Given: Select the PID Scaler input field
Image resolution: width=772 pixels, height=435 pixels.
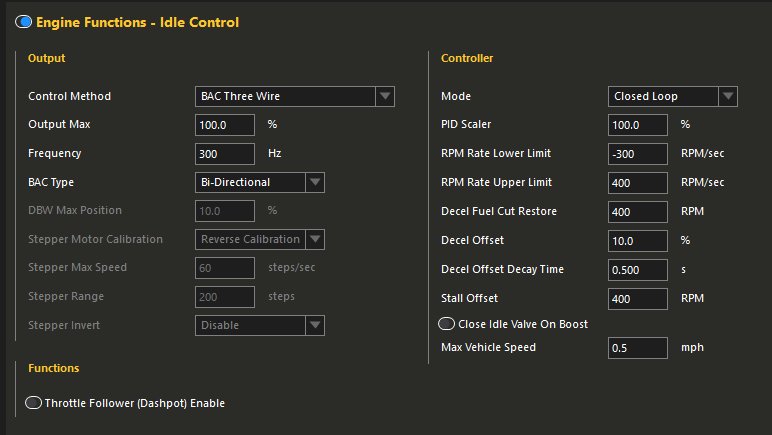Looking at the screenshot, I should [638, 125].
